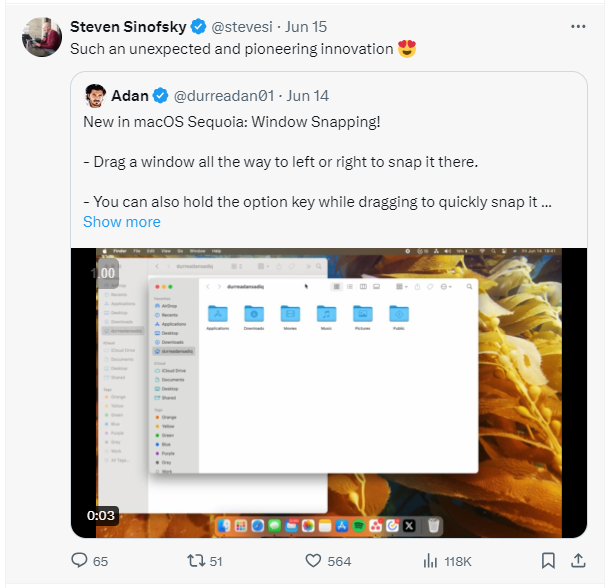Click Steven Sinofsky's blue verified badge
609x588 pixels.
[x=198, y=27]
